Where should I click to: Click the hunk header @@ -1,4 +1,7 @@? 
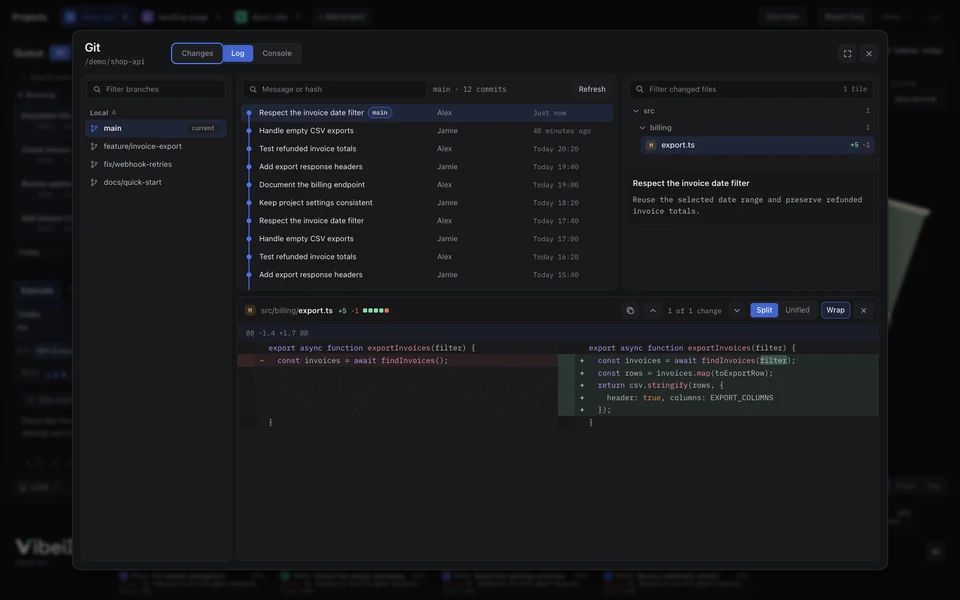[x=277, y=333]
